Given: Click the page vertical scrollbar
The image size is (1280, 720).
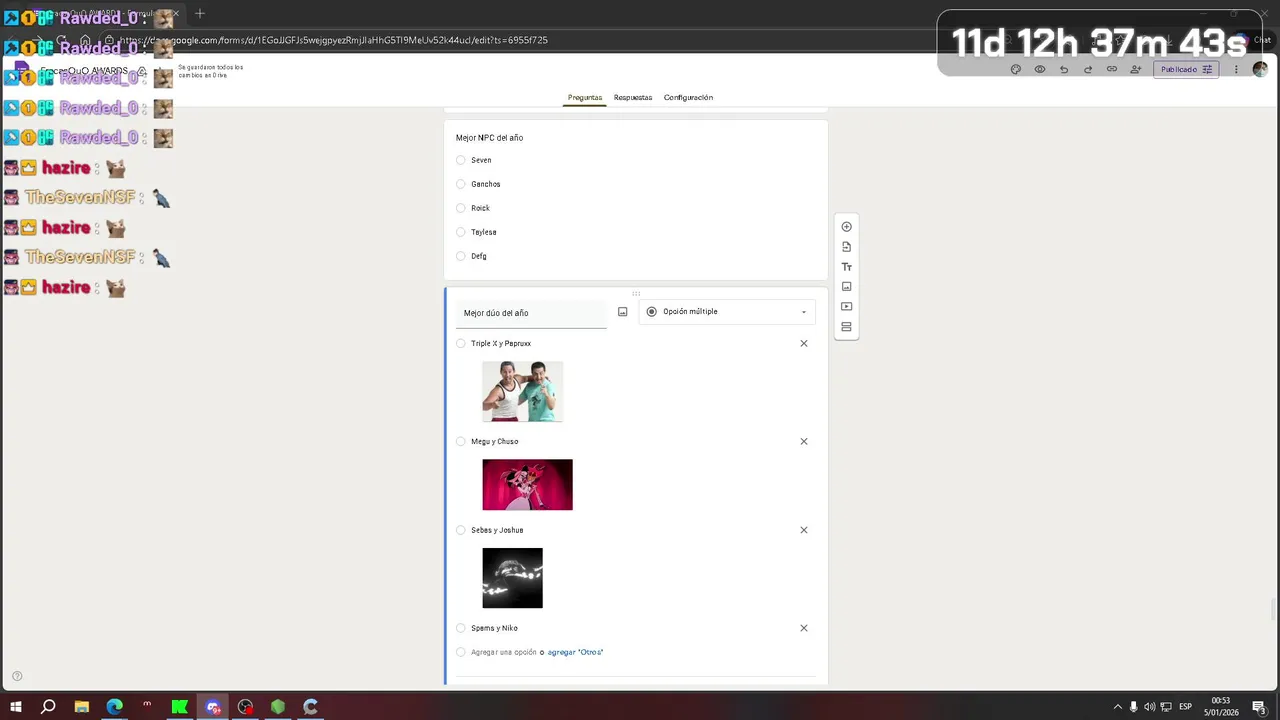Looking at the screenshot, I should (x=1274, y=608).
